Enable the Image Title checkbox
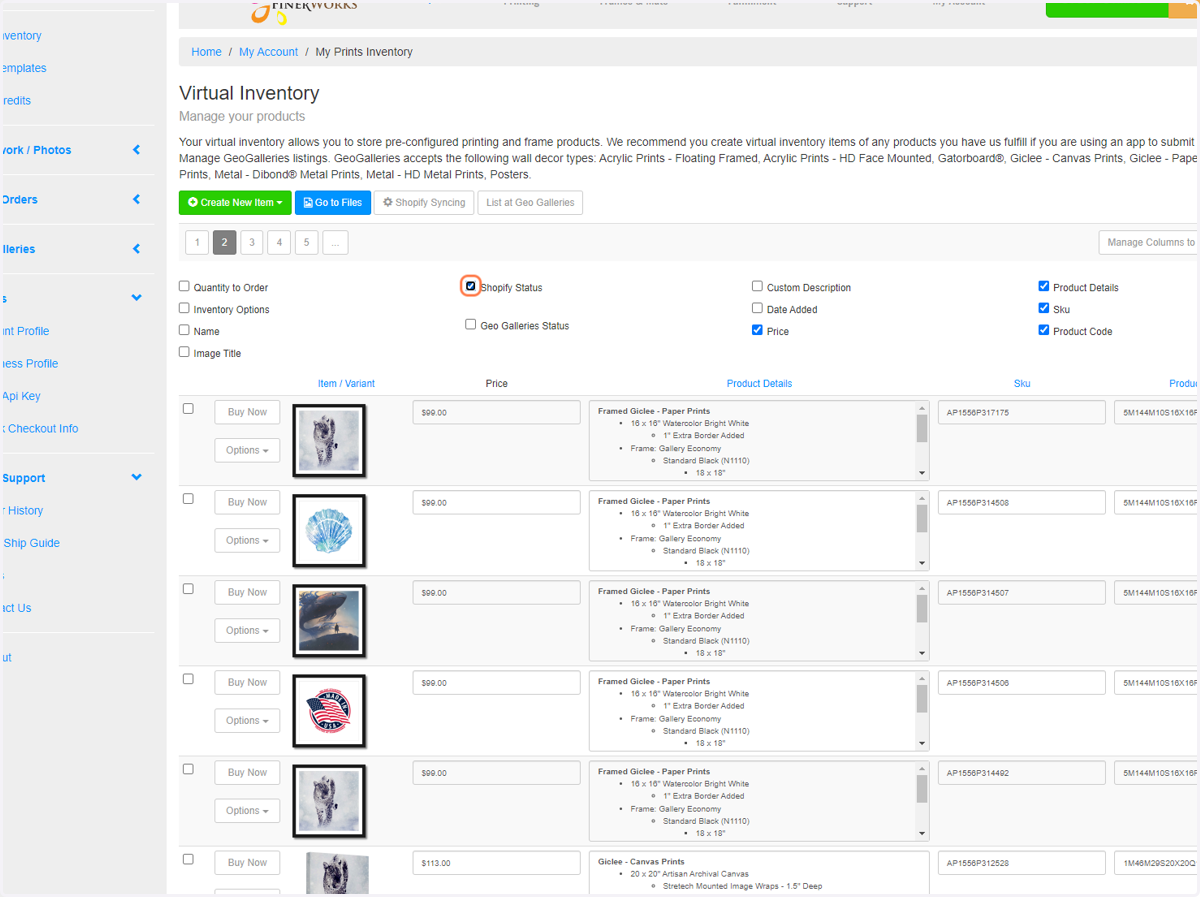The height and width of the screenshot is (897, 1200). [x=184, y=352]
